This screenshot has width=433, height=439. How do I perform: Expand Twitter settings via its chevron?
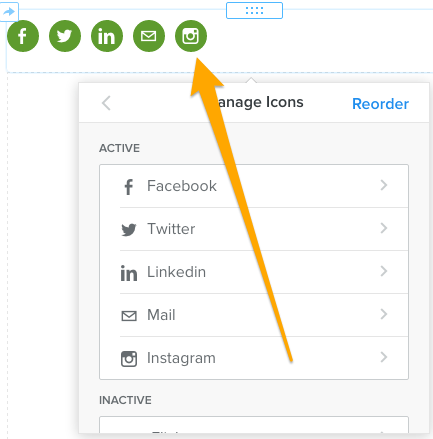384,228
